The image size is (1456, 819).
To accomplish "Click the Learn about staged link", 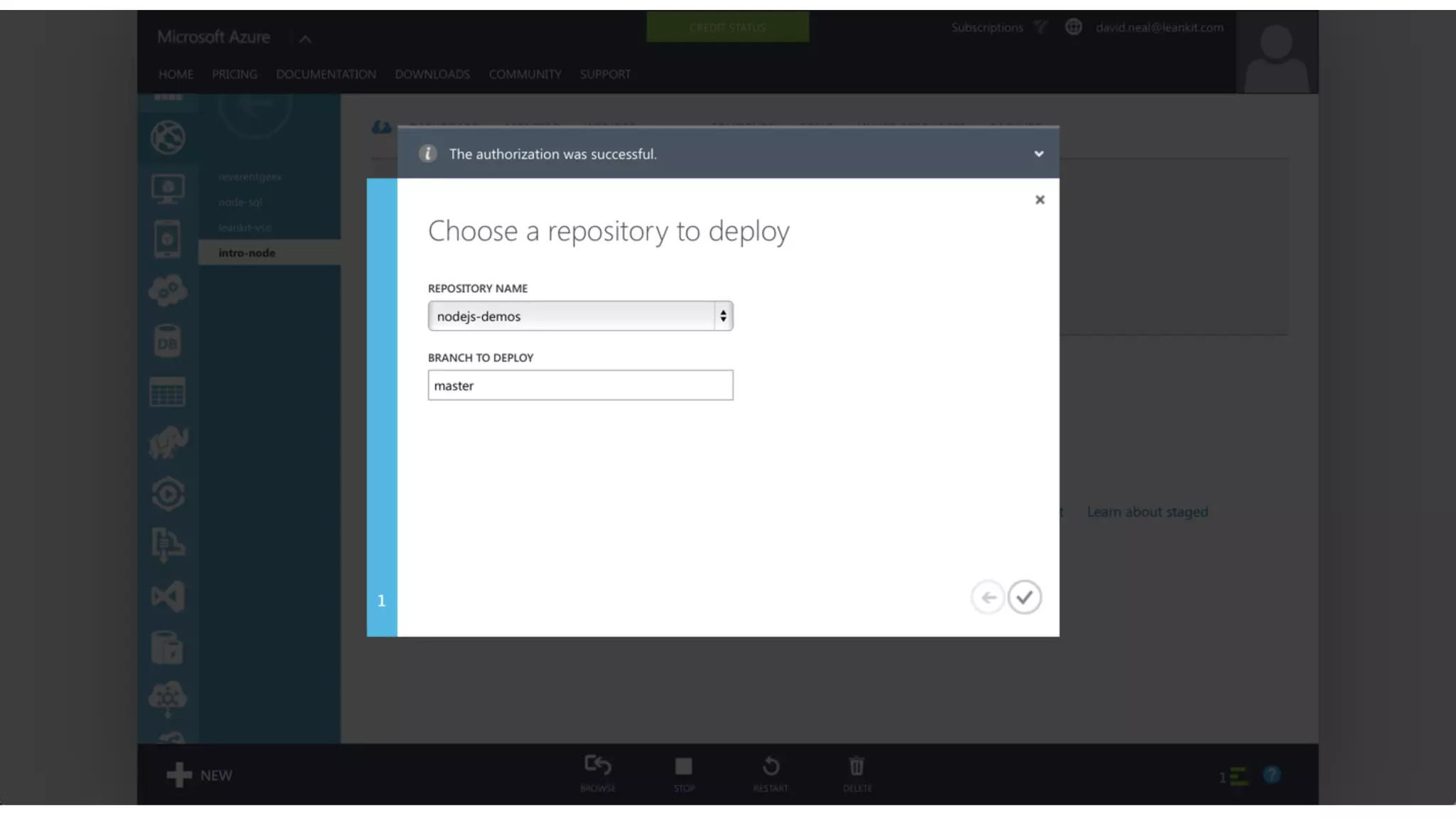I will pos(1147,512).
